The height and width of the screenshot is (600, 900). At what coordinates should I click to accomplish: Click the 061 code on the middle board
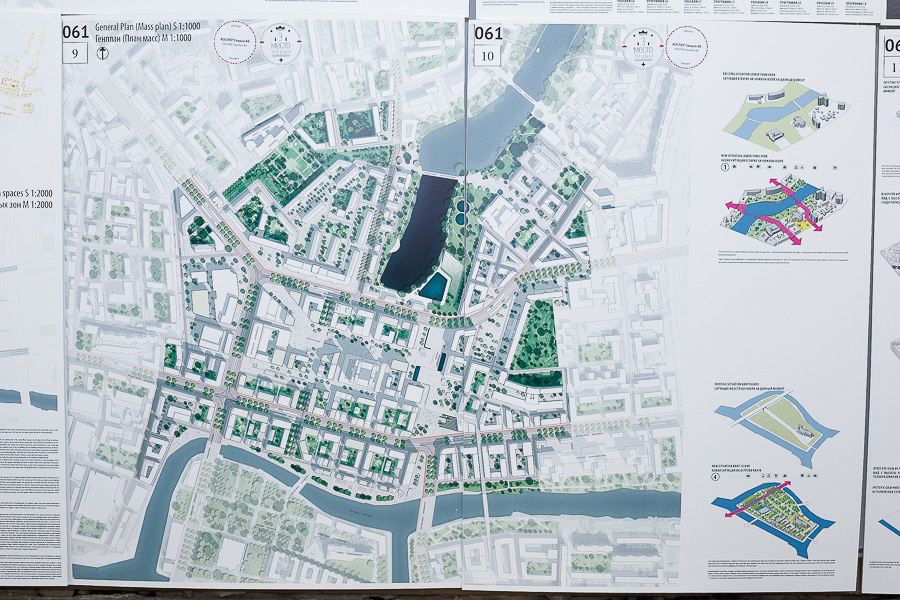coord(488,32)
